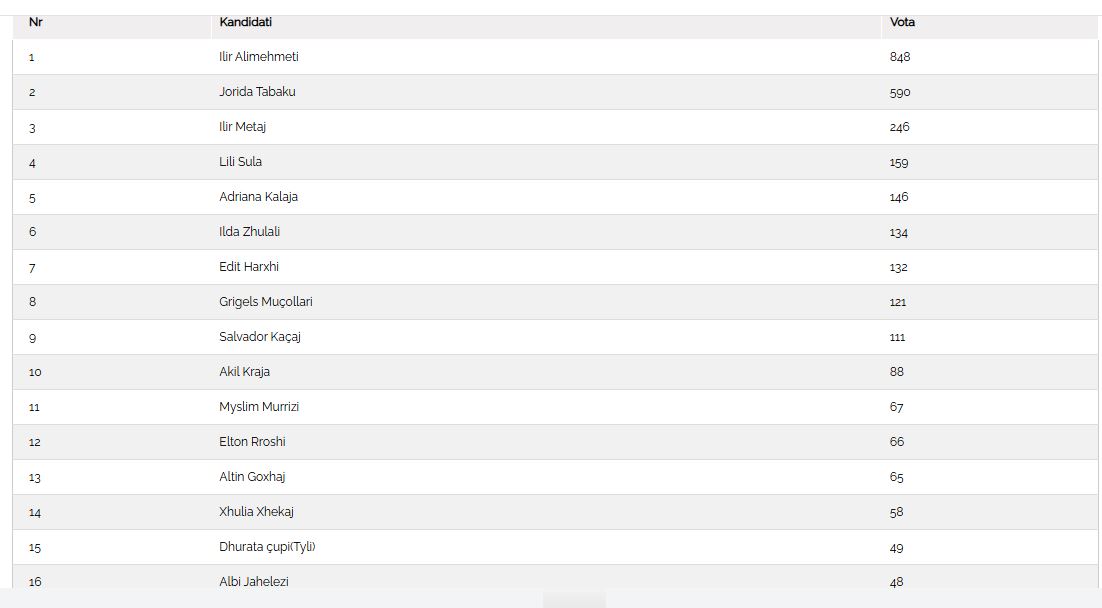Click the Albi Jahelezi name
This screenshot has width=1102, height=608.
254,582
